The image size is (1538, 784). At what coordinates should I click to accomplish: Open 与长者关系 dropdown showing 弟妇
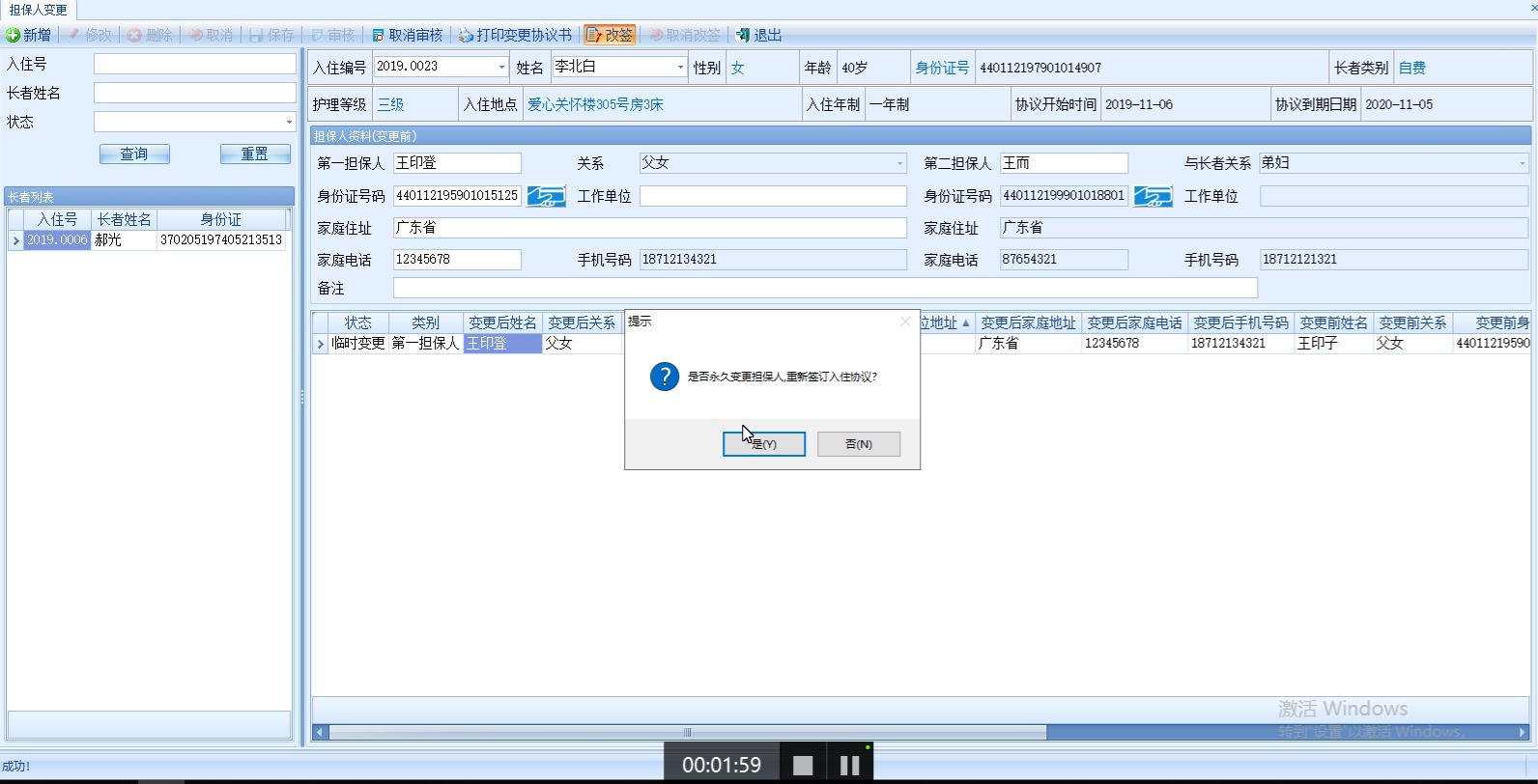pyautogui.click(x=1522, y=163)
